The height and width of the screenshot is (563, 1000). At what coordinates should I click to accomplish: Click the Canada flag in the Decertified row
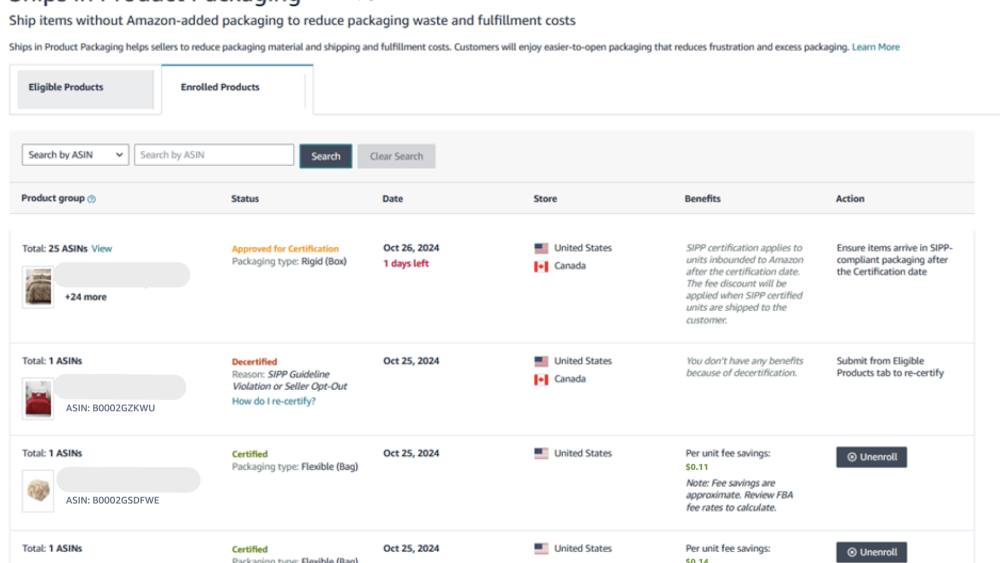[x=541, y=380]
